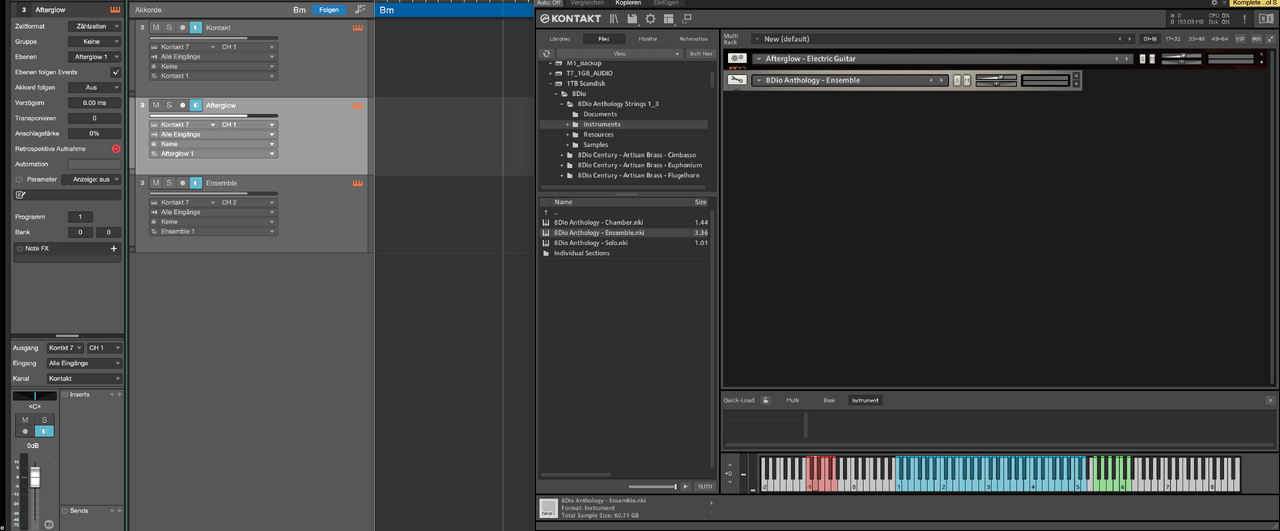Click previous preset arrow for Afterglow
The height and width of the screenshot is (531, 1280).
(x=1117, y=59)
